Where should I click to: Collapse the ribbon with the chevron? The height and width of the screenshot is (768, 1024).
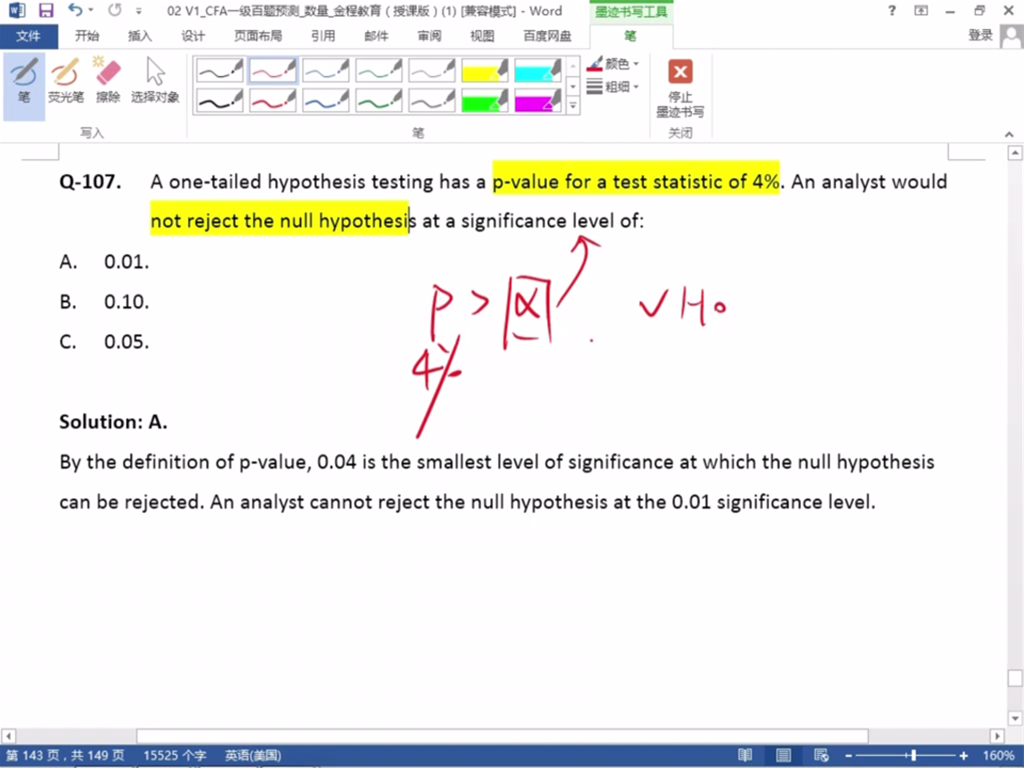tap(1009, 134)
